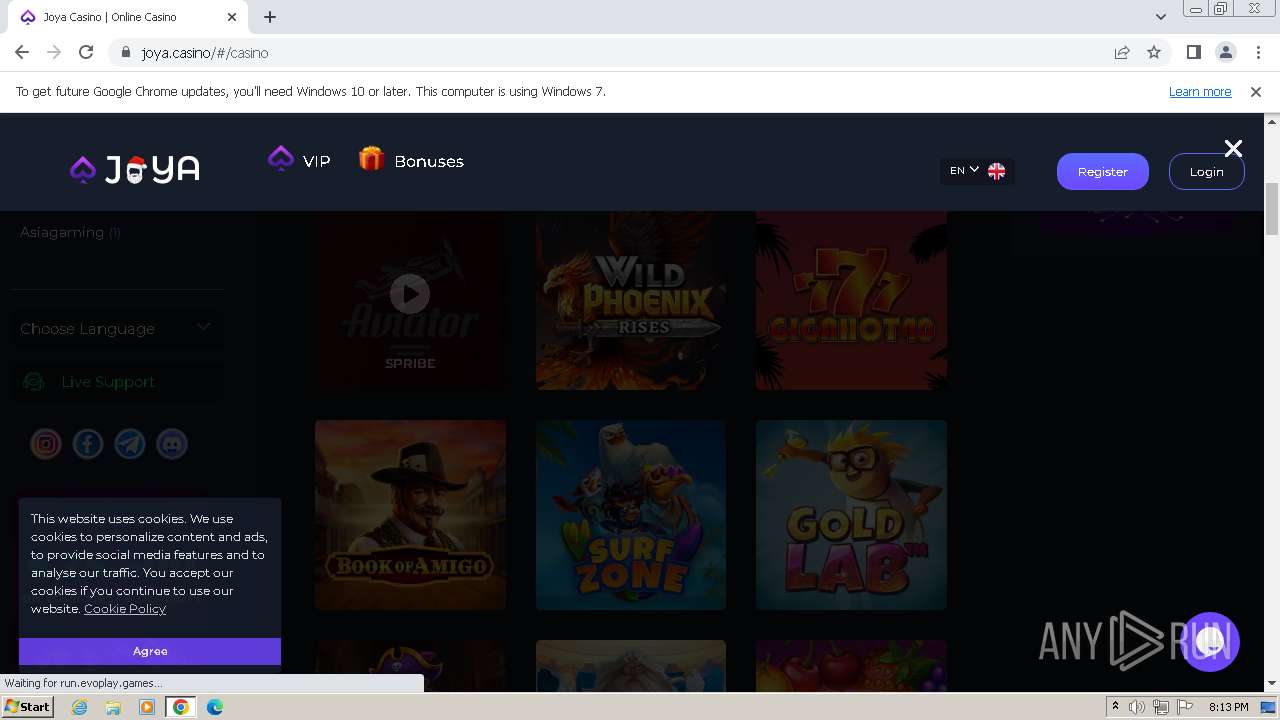Click the UK flag icon
The height and width of the screenshot is (720, 1280).
coord(996,171)
